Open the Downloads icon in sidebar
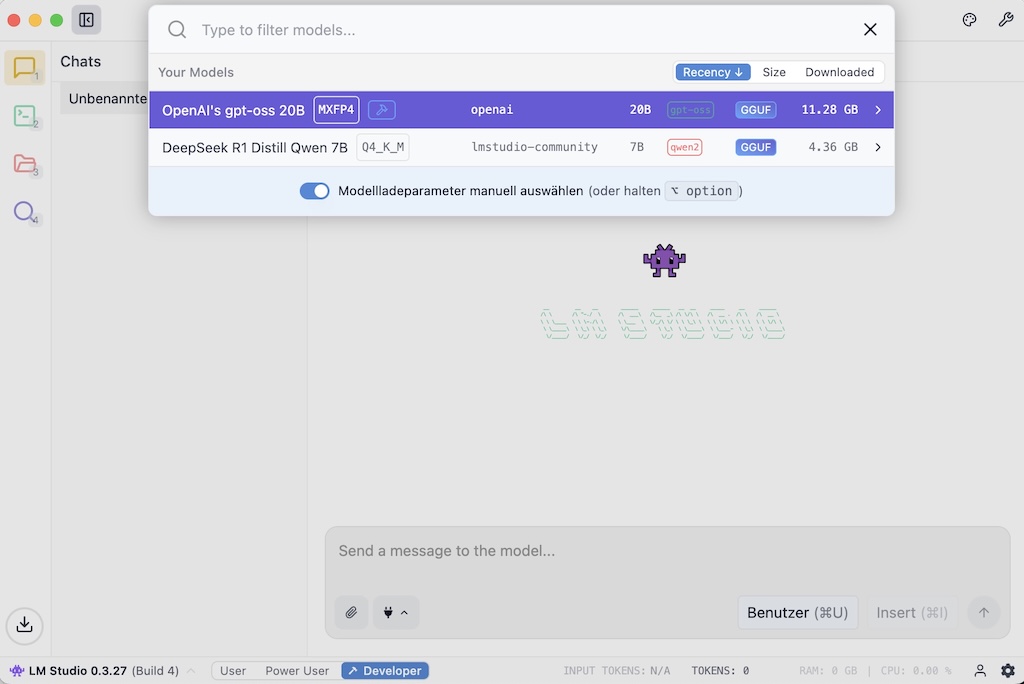 pos(24,625)
